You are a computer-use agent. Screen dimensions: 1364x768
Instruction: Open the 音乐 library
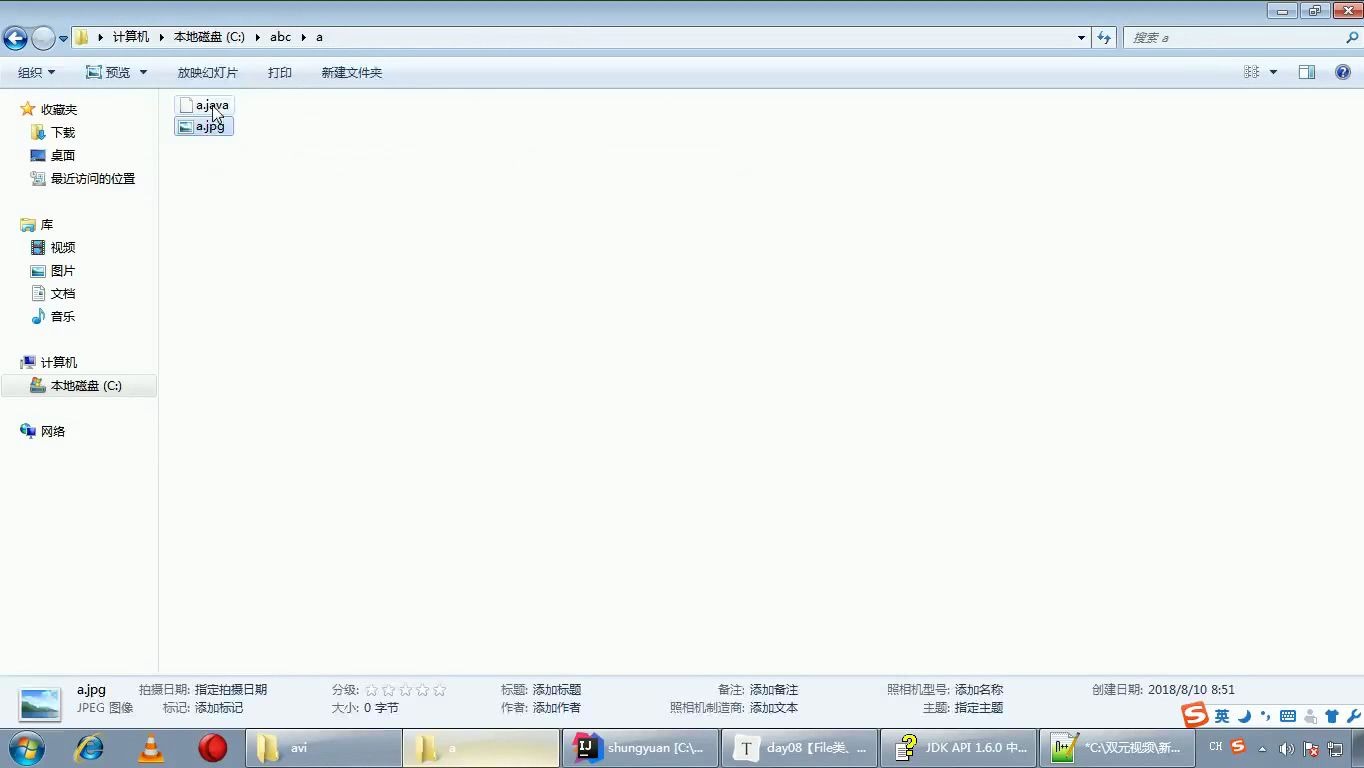tap(63, 316)
